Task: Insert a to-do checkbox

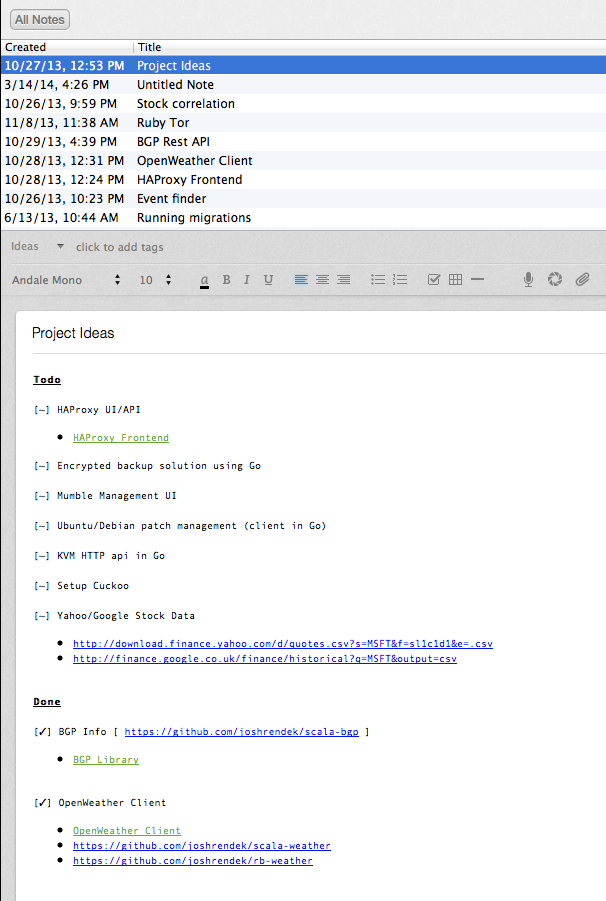Action: click(x=434, y=280)
